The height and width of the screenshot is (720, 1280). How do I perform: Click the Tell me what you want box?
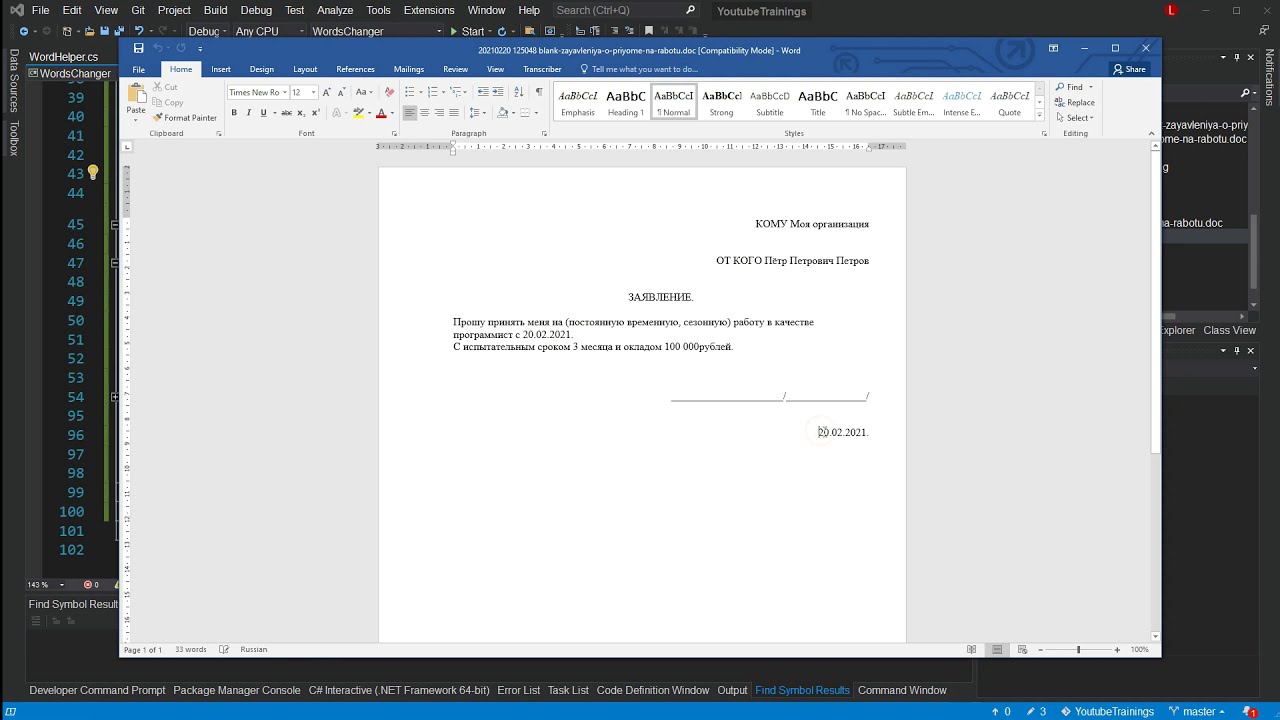(x=638, y=69)
